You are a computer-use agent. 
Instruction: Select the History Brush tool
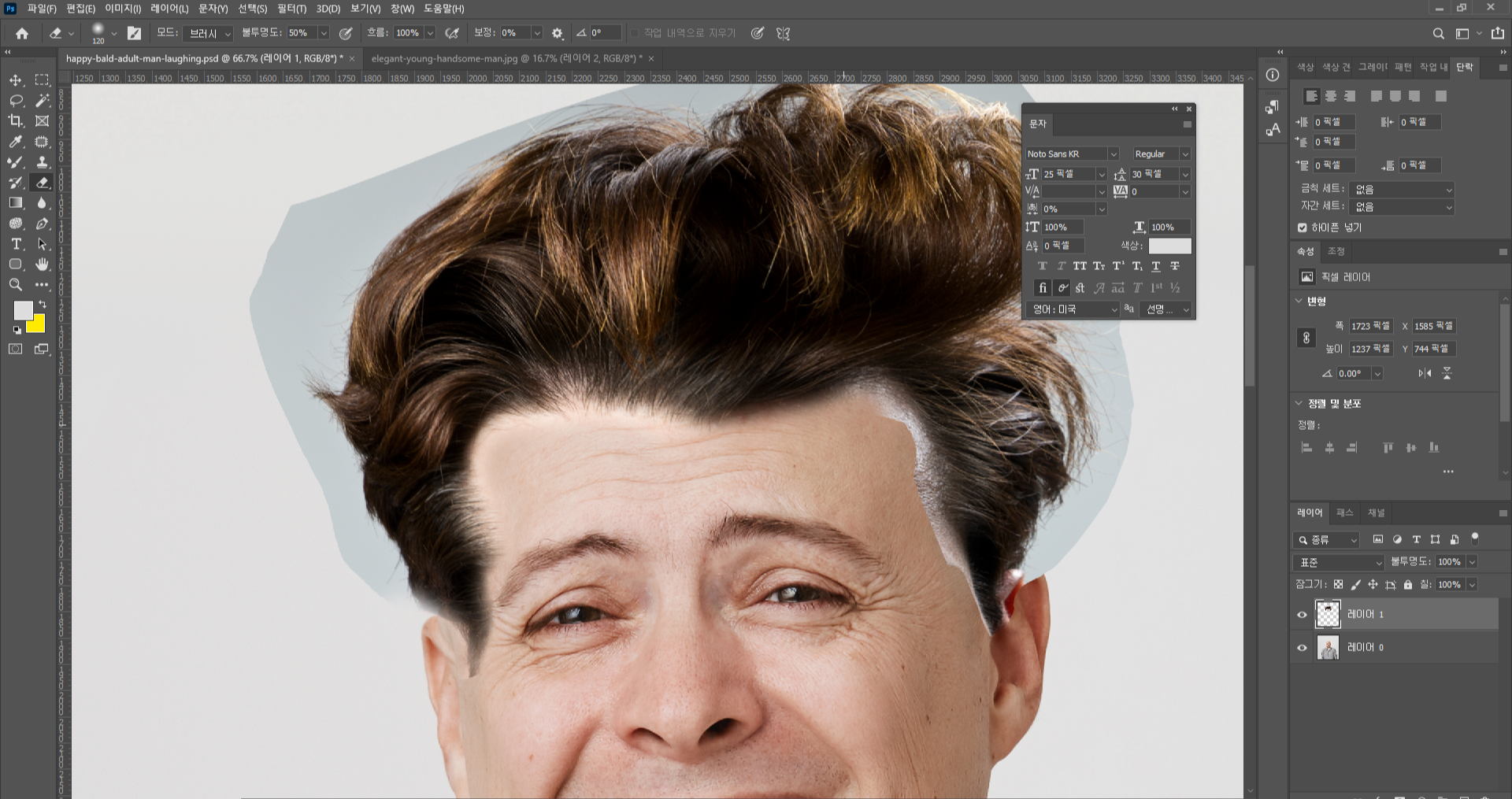click(x=16, y=183)
